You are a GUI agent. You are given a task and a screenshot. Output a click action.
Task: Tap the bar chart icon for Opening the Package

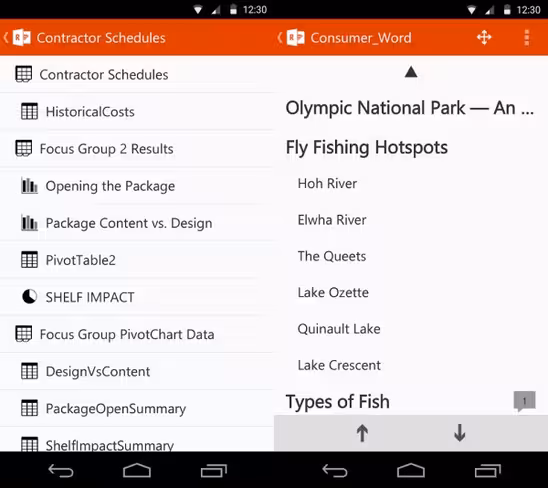click(29, 186)
